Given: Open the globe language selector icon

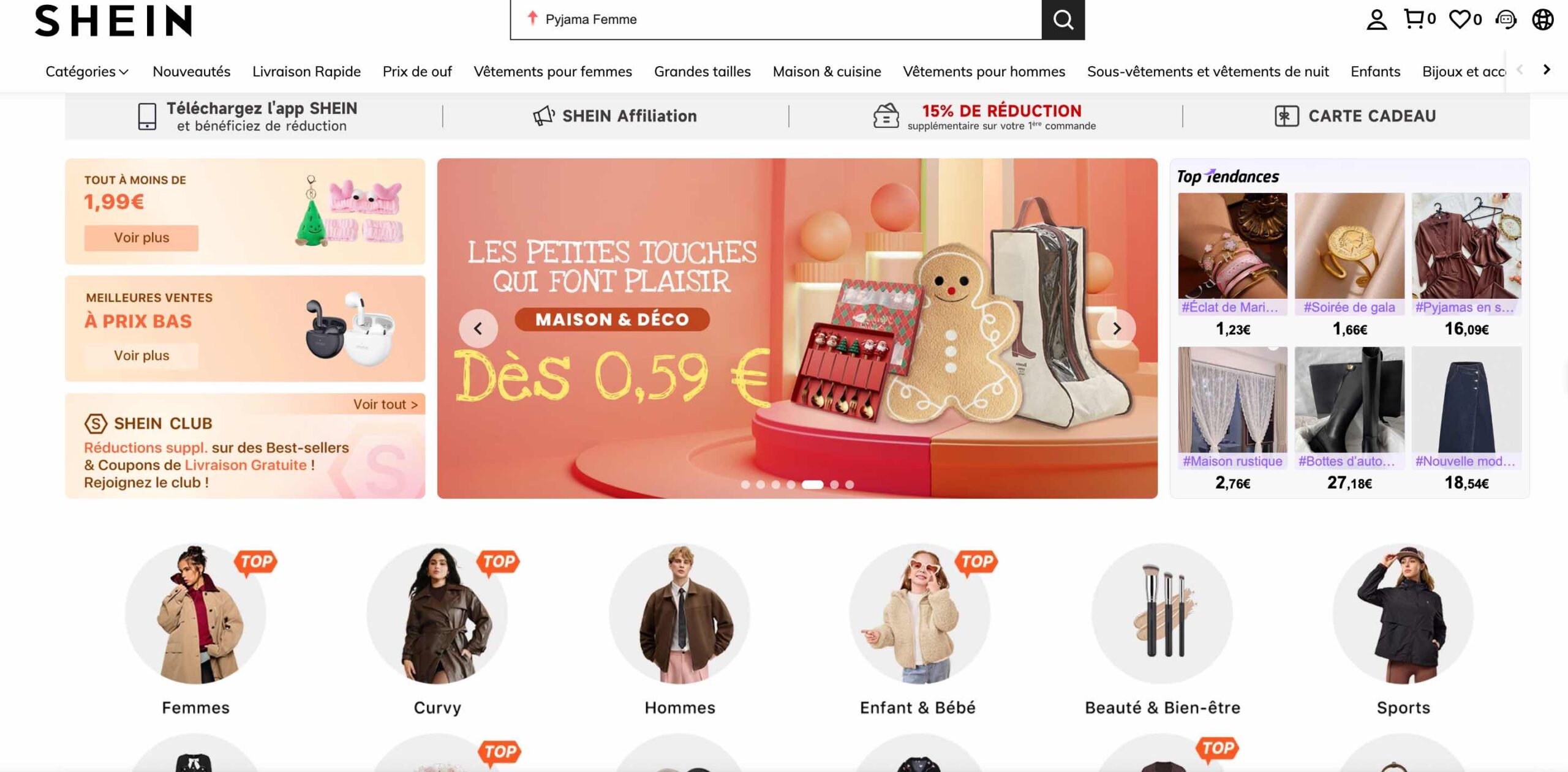Looking at the screenshot, I should pyautogui.click(x=1542, y=20).
